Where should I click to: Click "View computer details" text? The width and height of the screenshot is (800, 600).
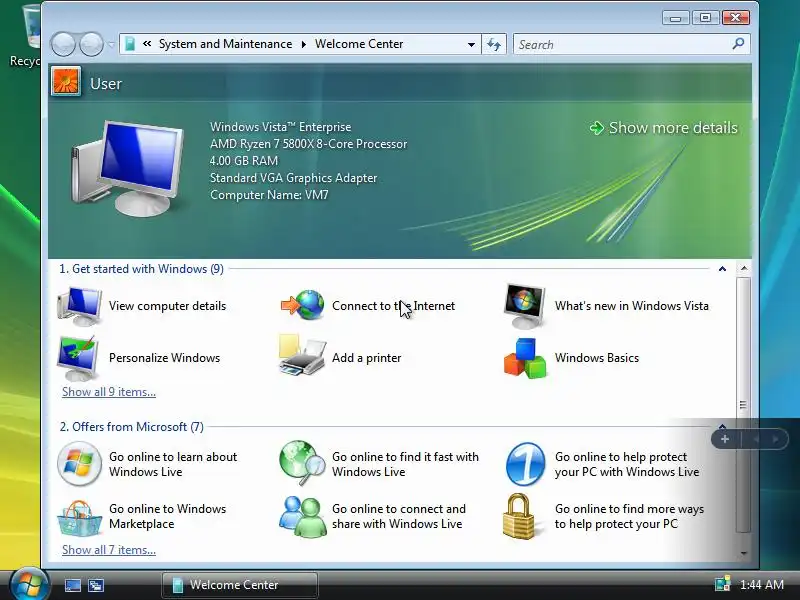click(x=167, y=306)
